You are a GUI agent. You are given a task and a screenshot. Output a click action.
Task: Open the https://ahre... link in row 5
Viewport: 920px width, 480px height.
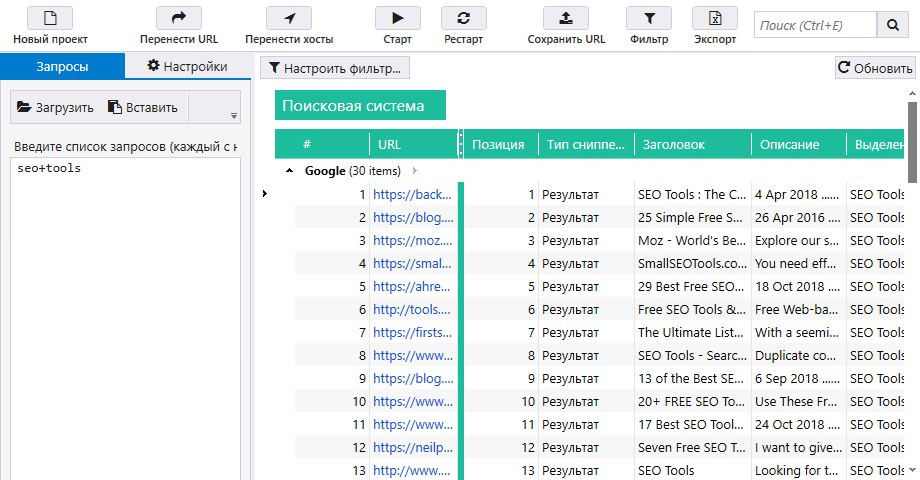[x=411, y=286]
